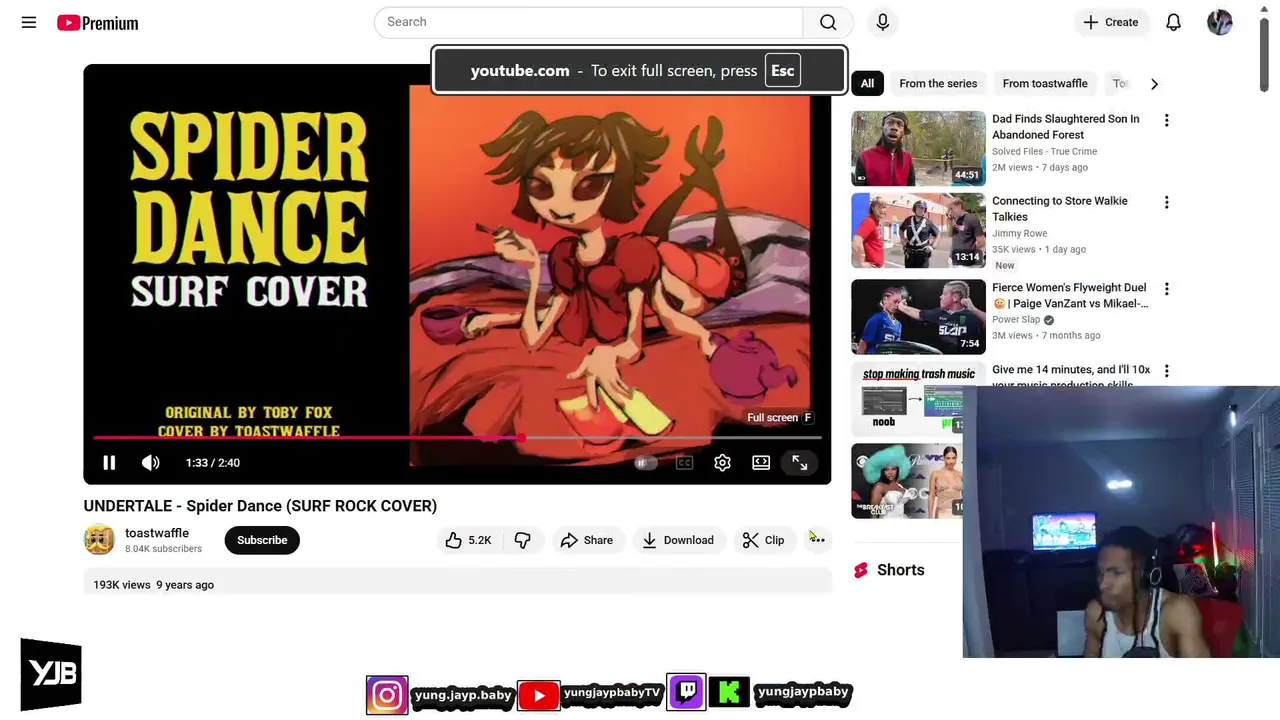
Task: Enter full screen mode
Action: 800,463
